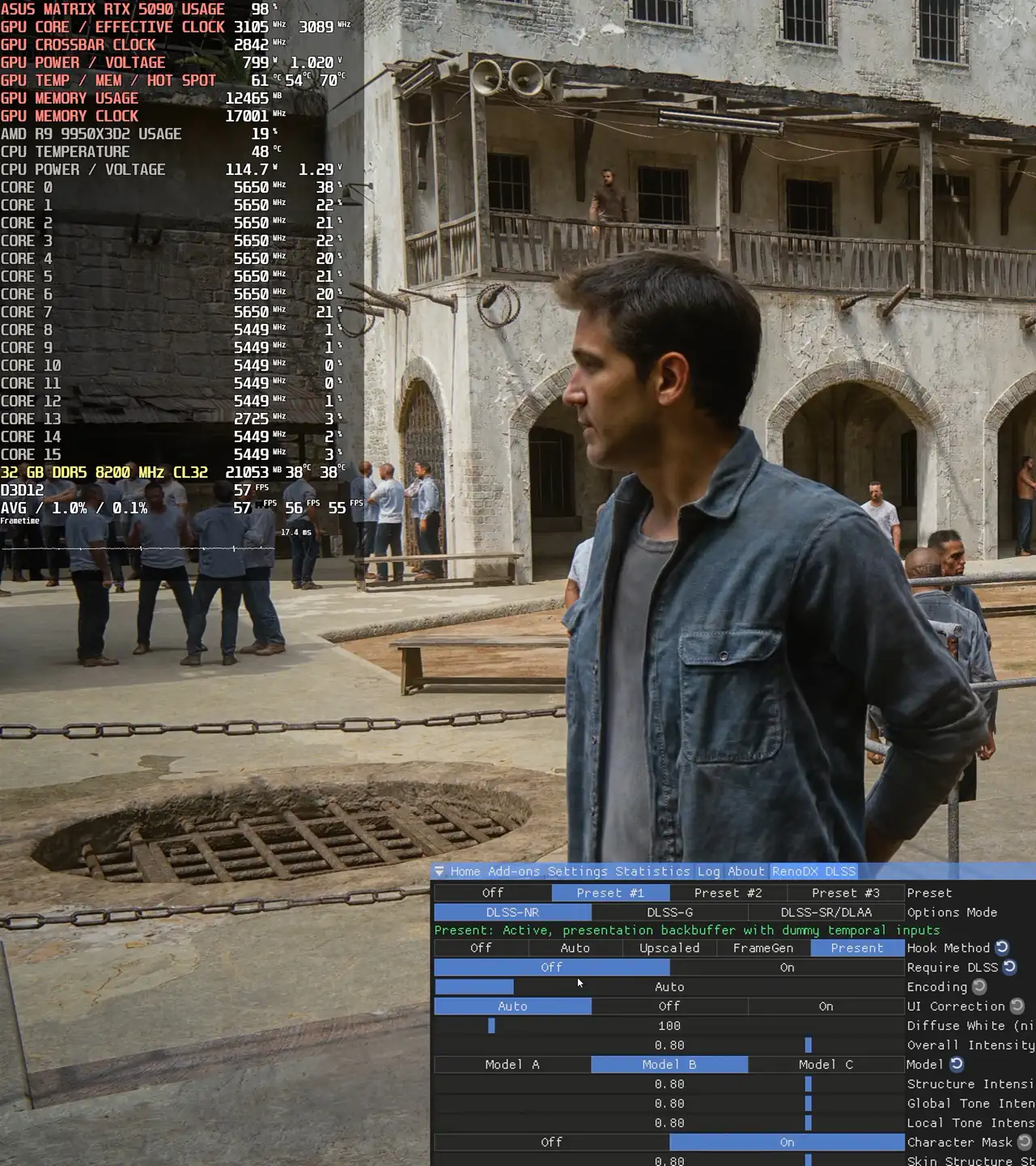This screenshot has width=1036, height=1166.
Task: Click the 'Options Mode' label
Action: 952,912
